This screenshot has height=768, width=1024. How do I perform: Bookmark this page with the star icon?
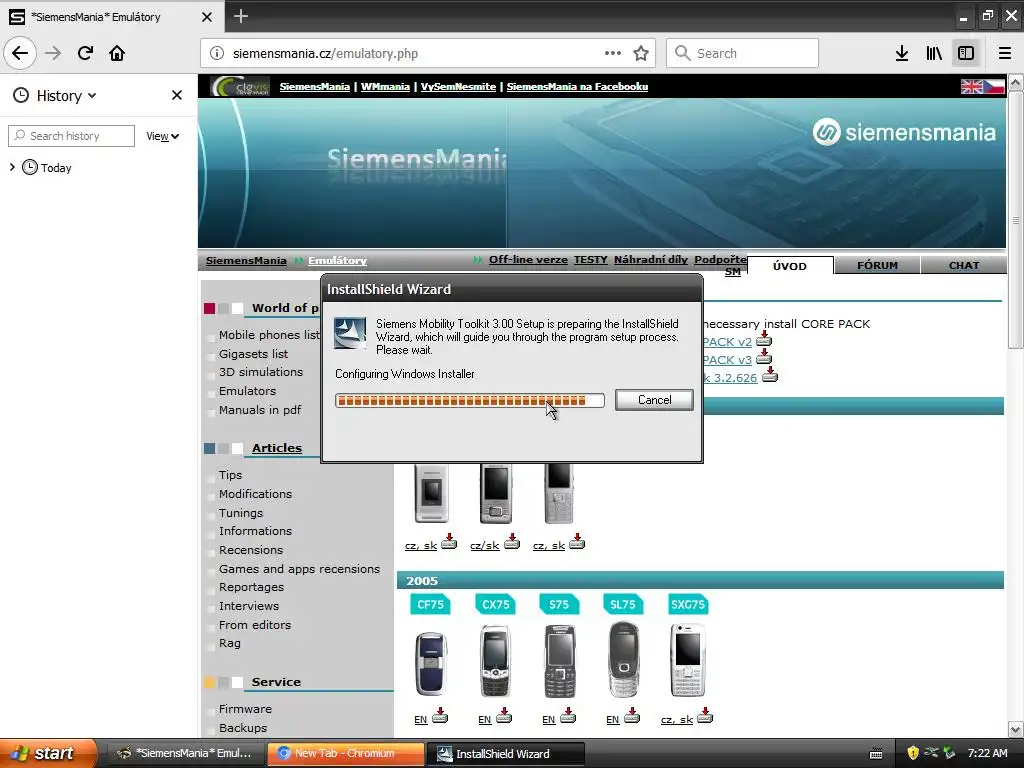(641, 54)
